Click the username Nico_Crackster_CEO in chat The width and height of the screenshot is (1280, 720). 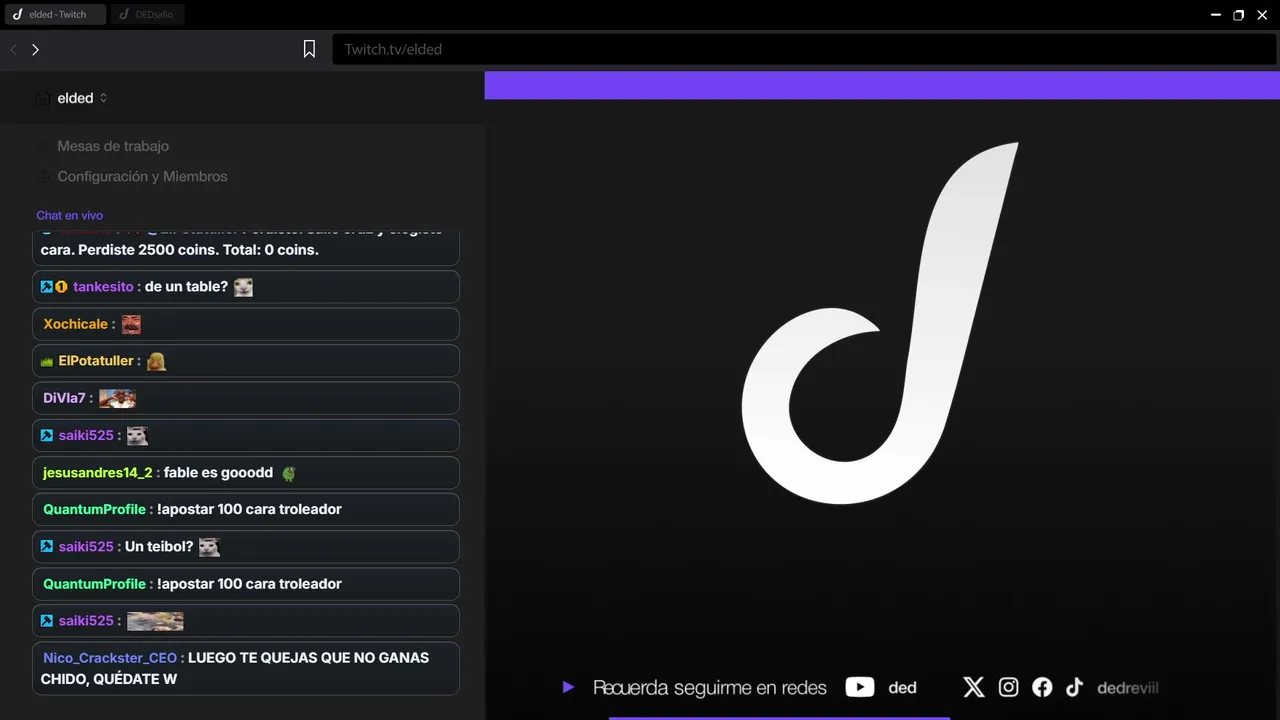[x=110, y=658]
